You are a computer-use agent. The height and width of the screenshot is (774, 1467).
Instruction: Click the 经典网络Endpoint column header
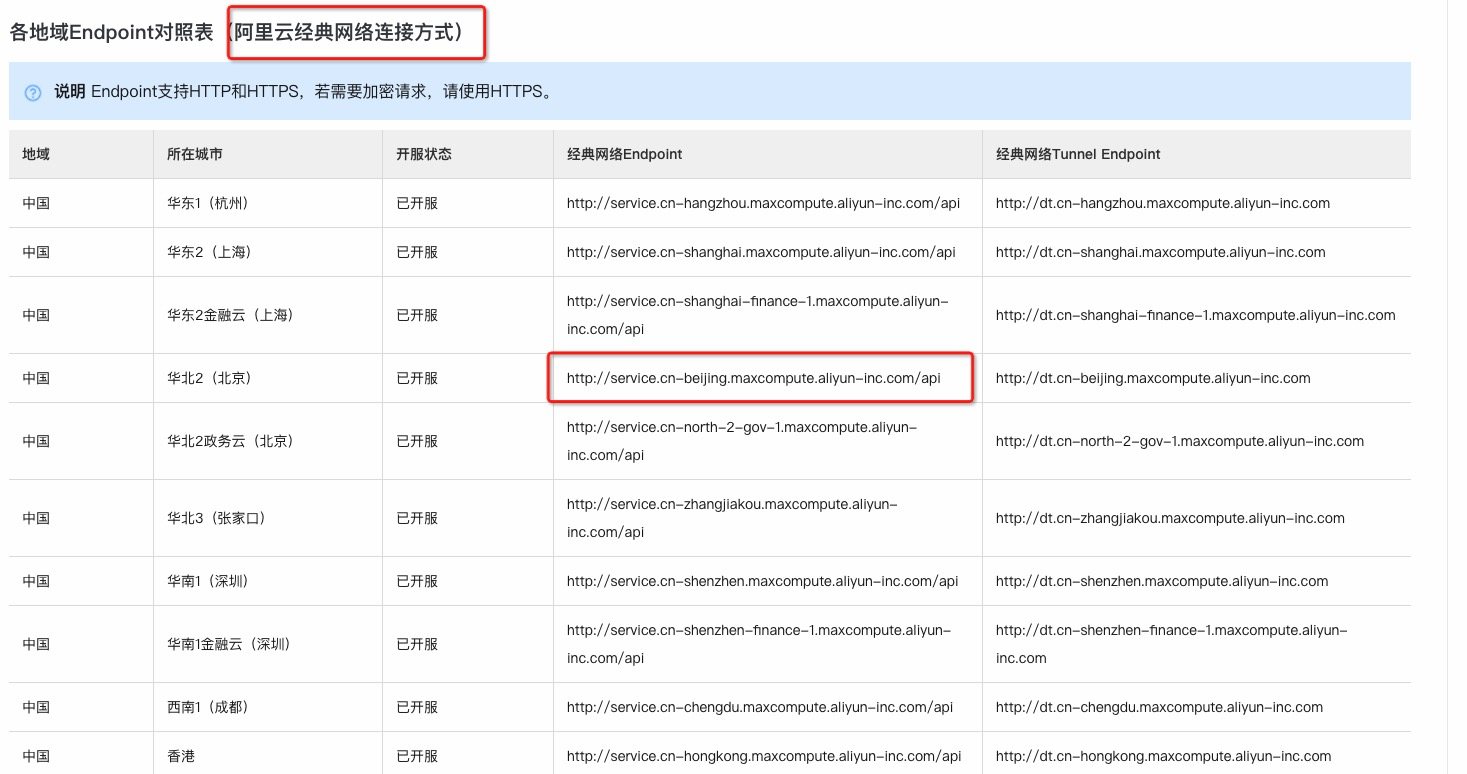tap(625, 154)
